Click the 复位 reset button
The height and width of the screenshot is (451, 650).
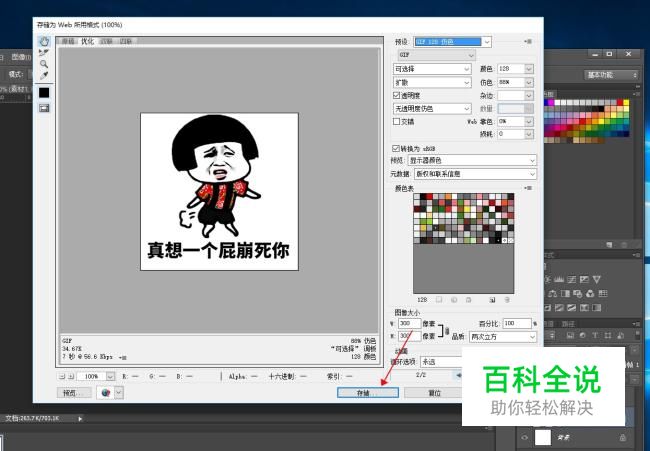(434, 393)
